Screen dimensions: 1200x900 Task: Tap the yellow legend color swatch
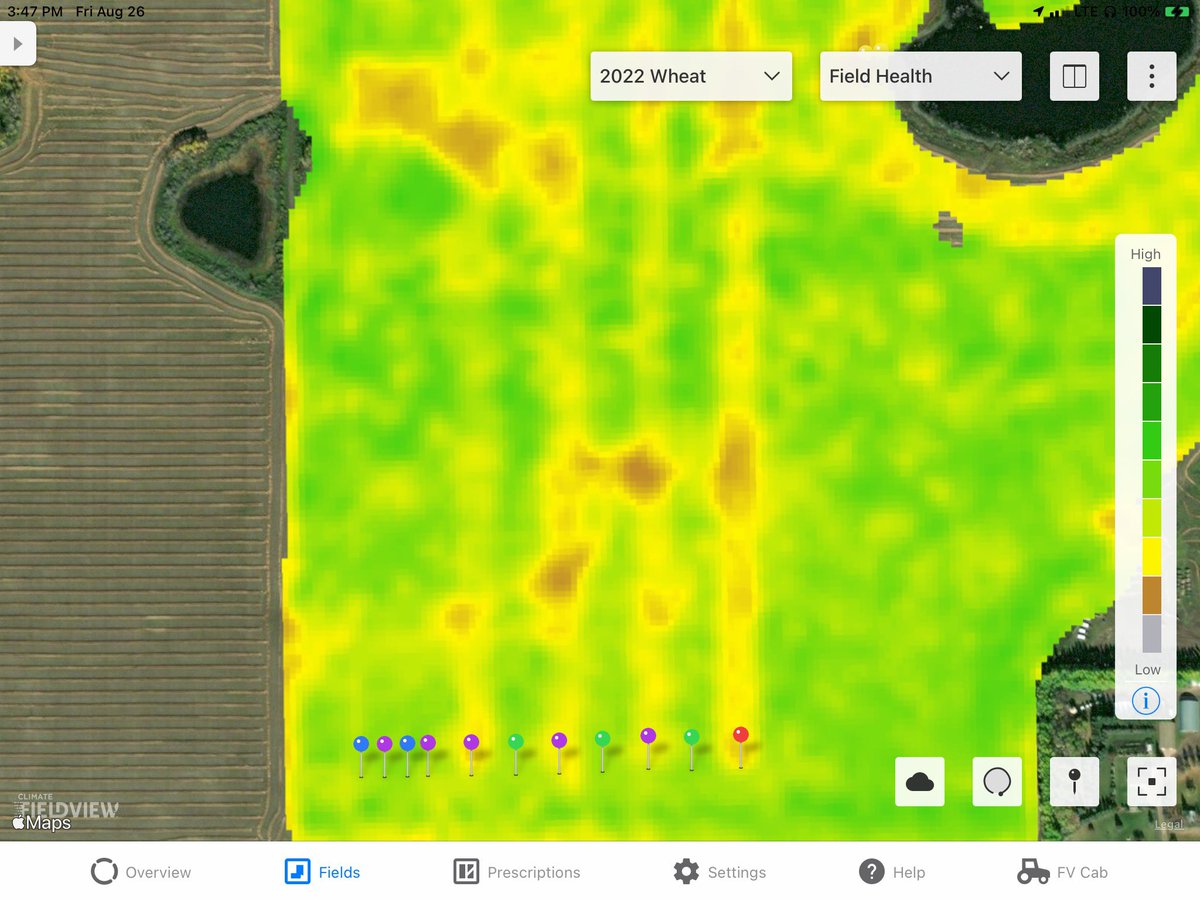(1151, 556)
